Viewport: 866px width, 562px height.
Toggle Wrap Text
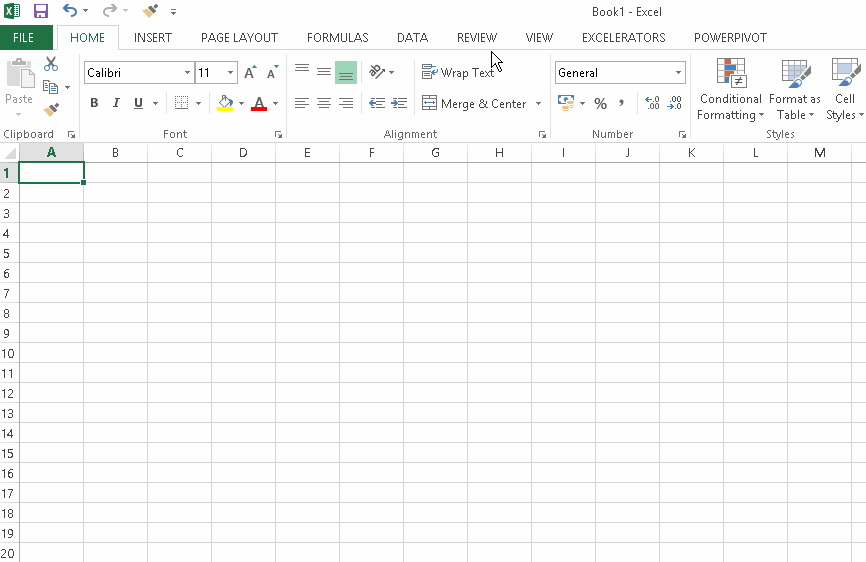(x=458, y=72)
